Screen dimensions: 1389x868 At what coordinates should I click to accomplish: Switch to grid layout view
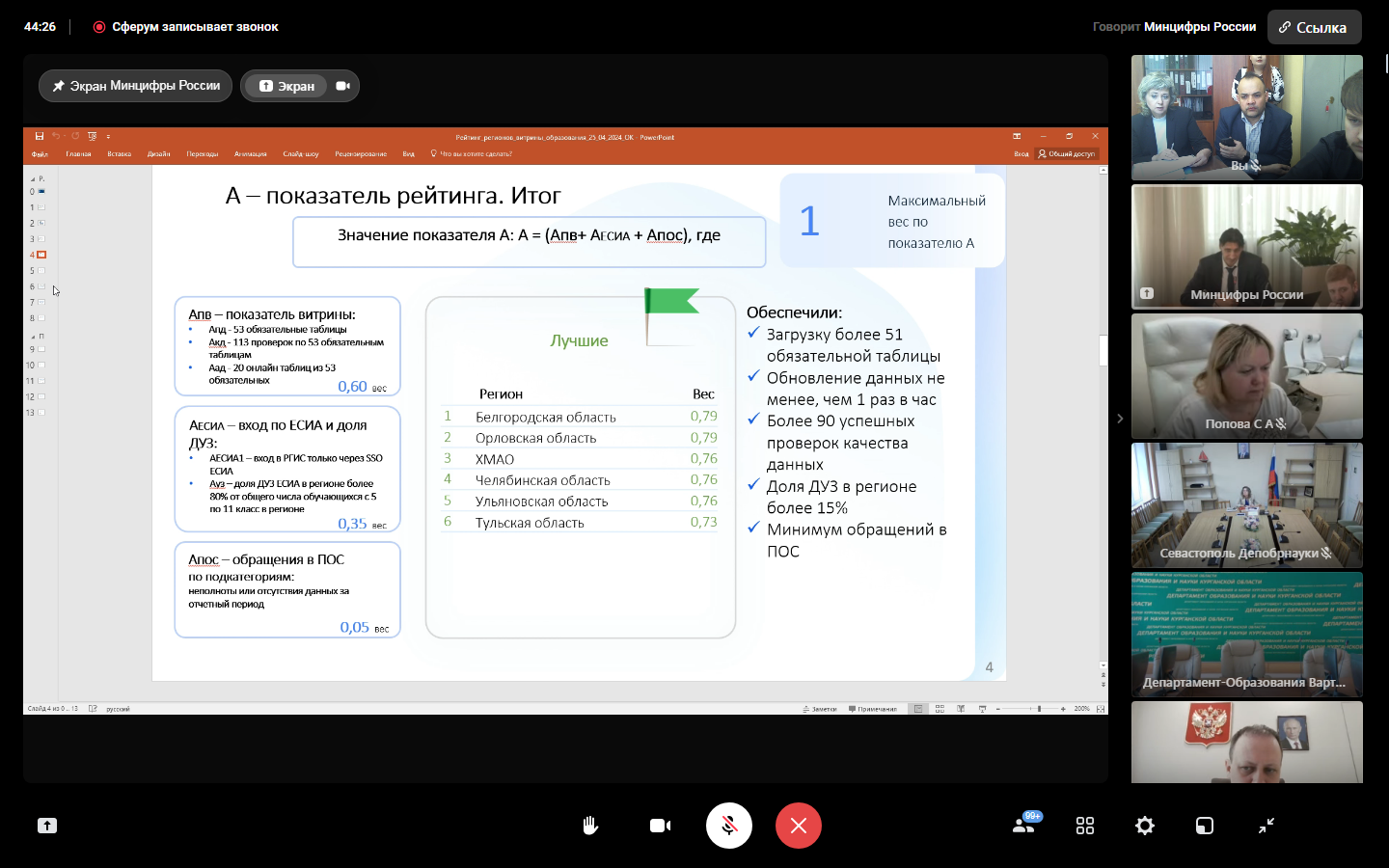coord(1085,826)
